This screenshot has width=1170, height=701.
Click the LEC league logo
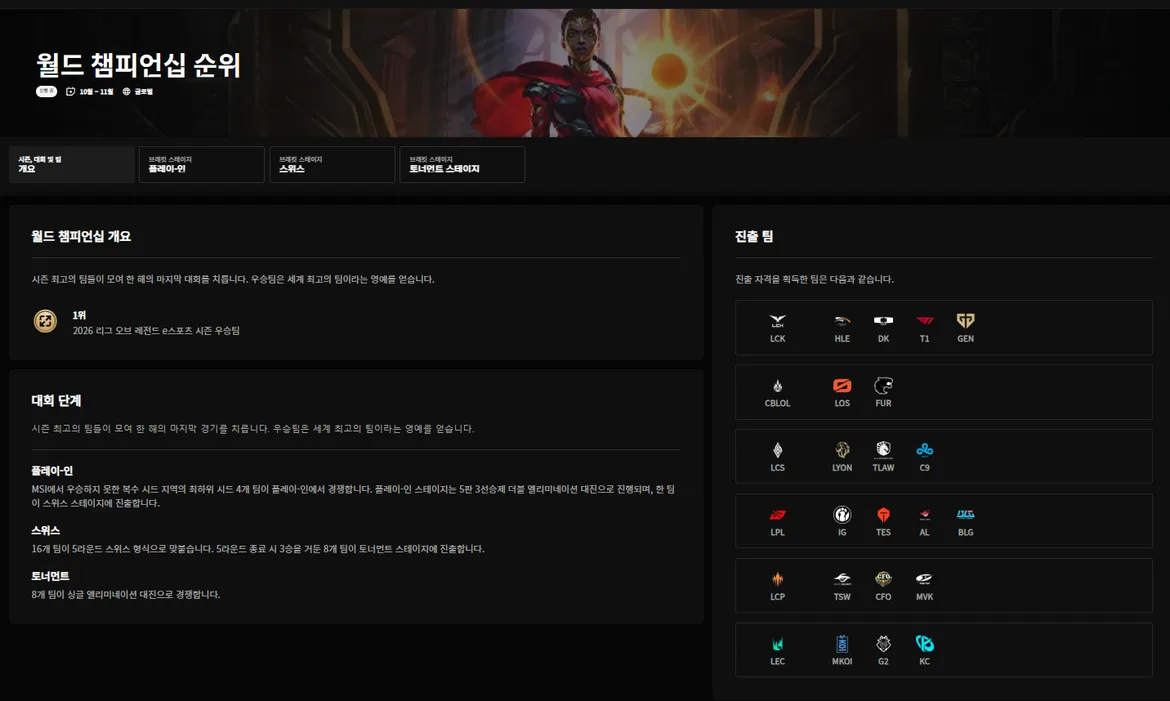(778, 644)
